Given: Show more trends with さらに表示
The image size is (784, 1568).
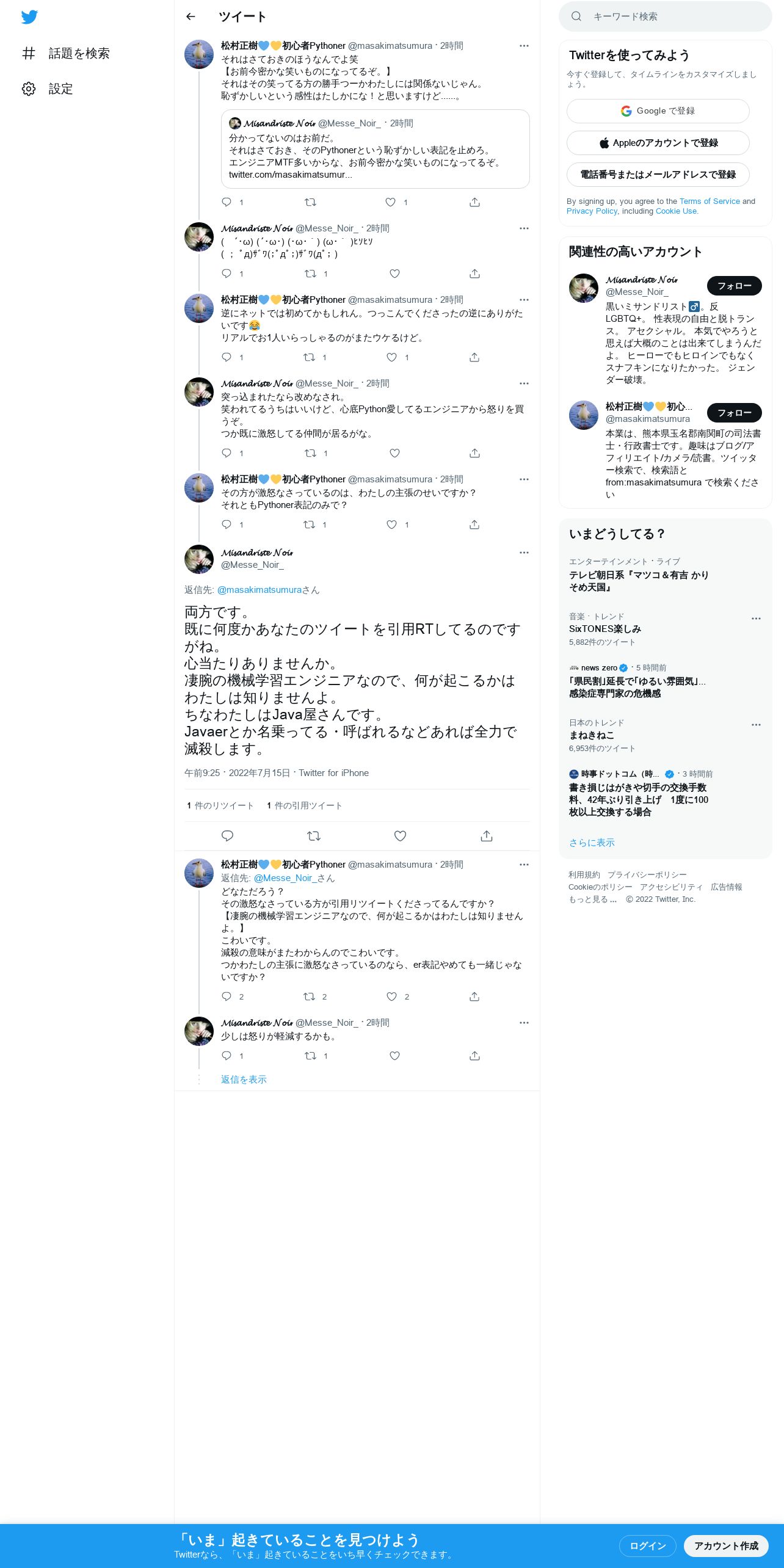Looking at the screenshot, I should click(592, 843).
